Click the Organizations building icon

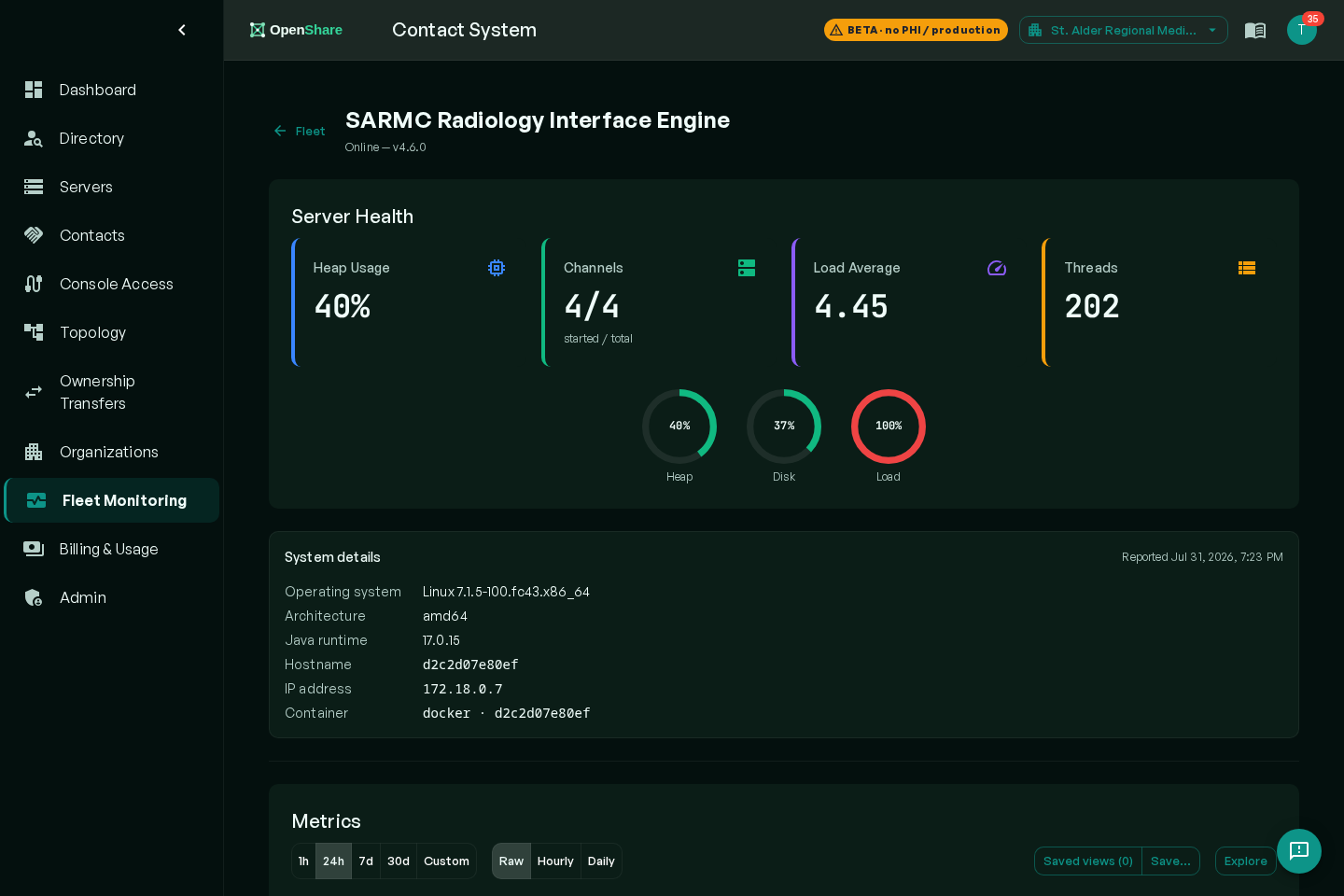[34, 452]
